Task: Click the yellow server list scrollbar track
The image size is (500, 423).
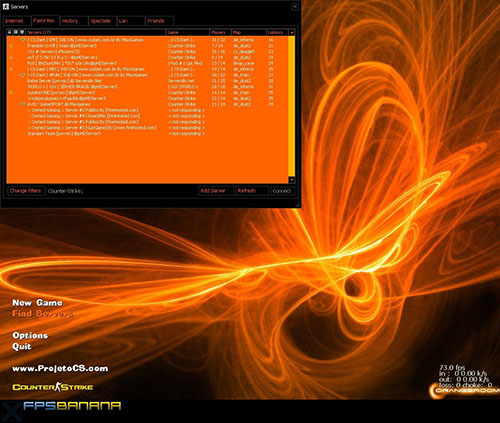Action: pyautogui.click(x=292, y=106)
